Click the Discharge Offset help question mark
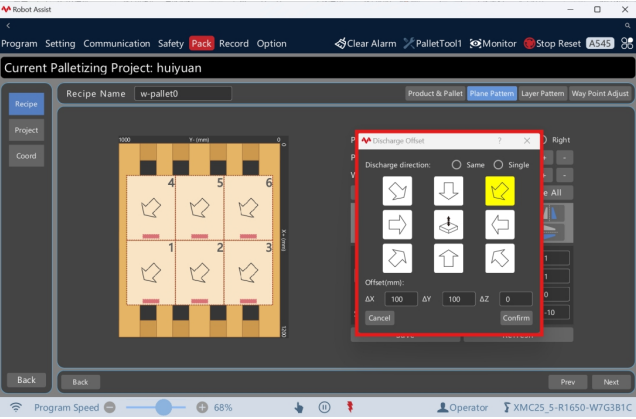 point(499,141)
